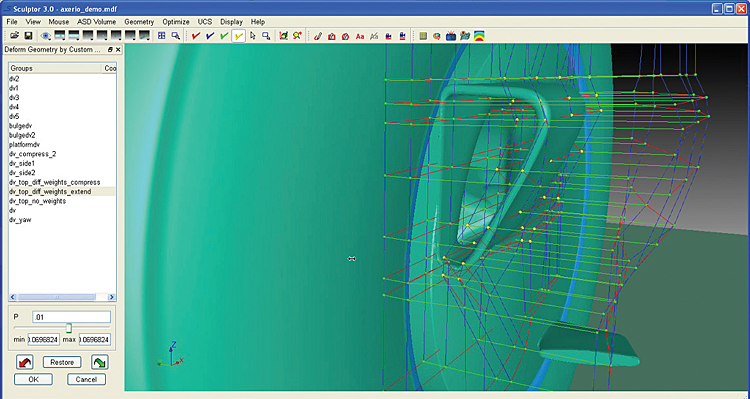
Task: Select the dv_yaw group
Action: (x=62, y=220)
